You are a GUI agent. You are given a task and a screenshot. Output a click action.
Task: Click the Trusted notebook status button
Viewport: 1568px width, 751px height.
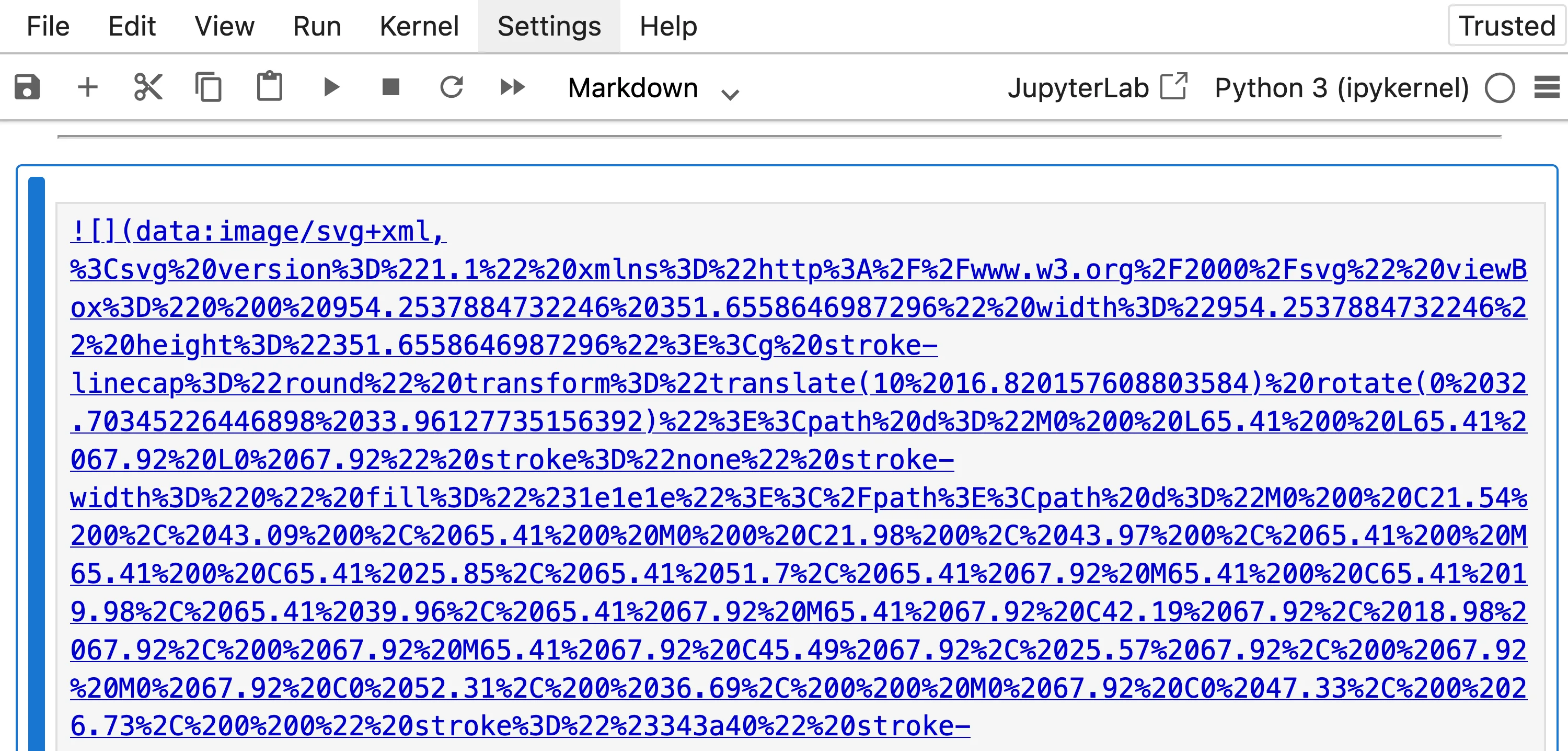[x=1506, y=26]
